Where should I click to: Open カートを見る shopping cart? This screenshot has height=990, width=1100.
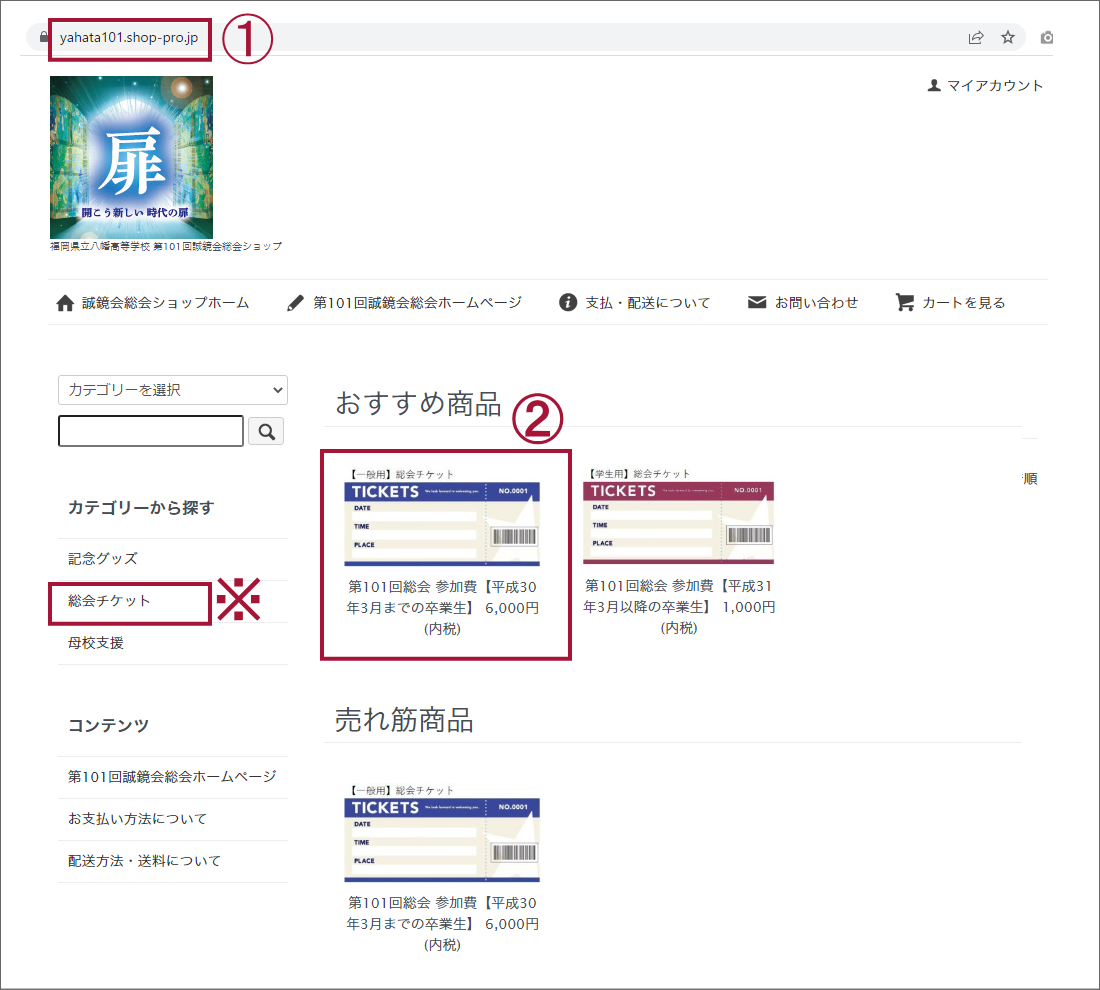(951, 303)
